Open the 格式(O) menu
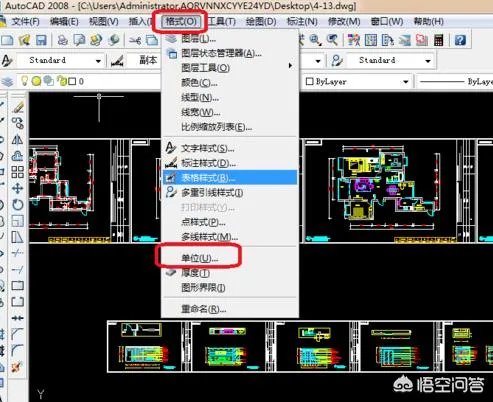This screenshot has width=493, height=402. click(181, 22)
